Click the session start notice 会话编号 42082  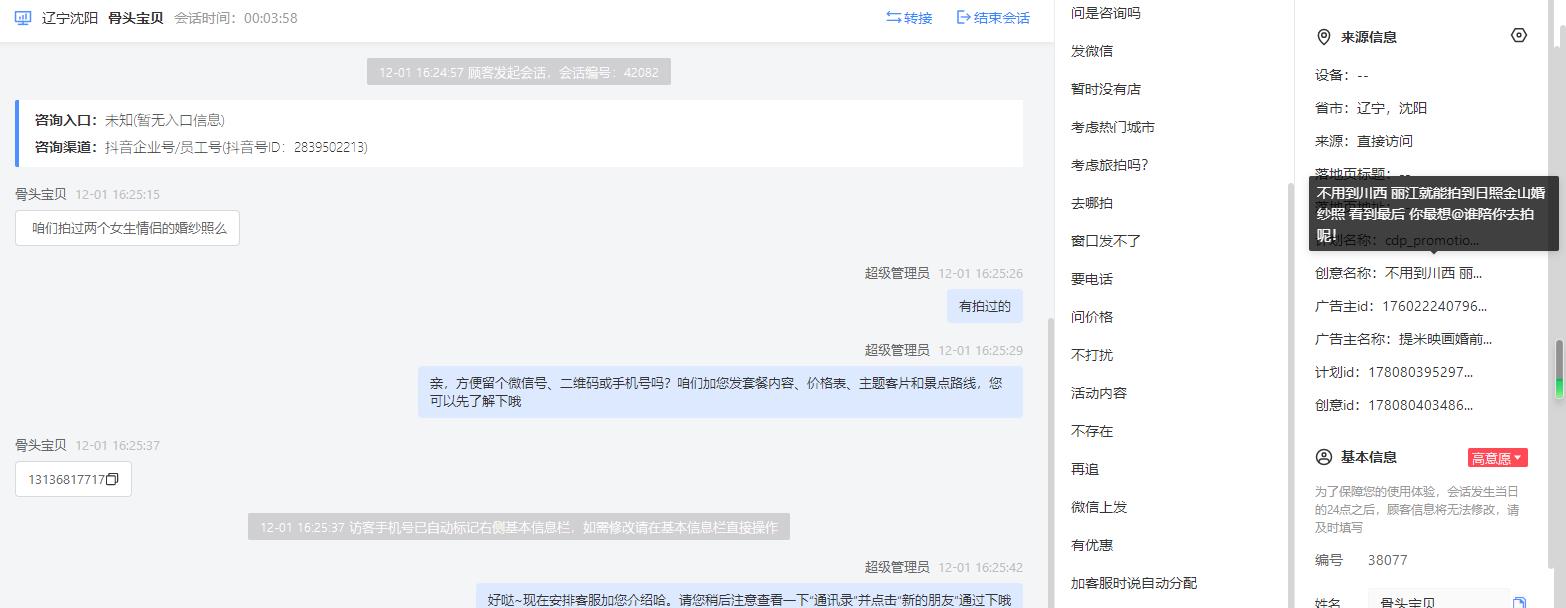pyautogui.click(x=518, y=72)
